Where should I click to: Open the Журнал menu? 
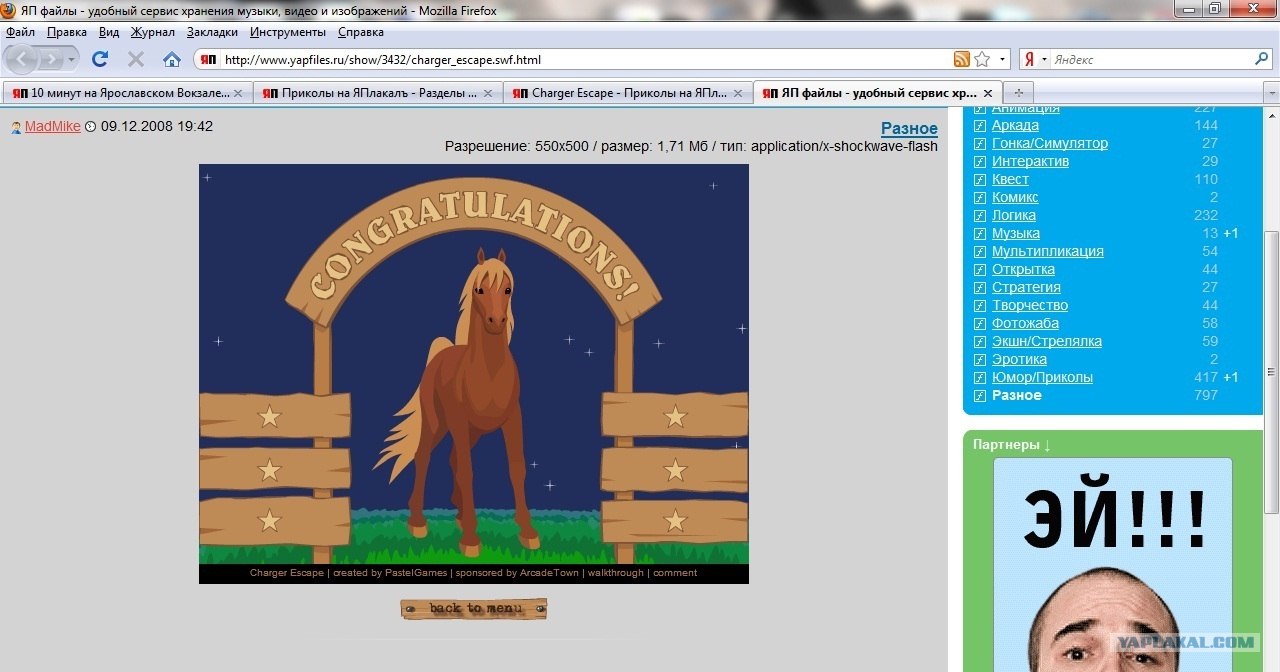coord(153,32)
